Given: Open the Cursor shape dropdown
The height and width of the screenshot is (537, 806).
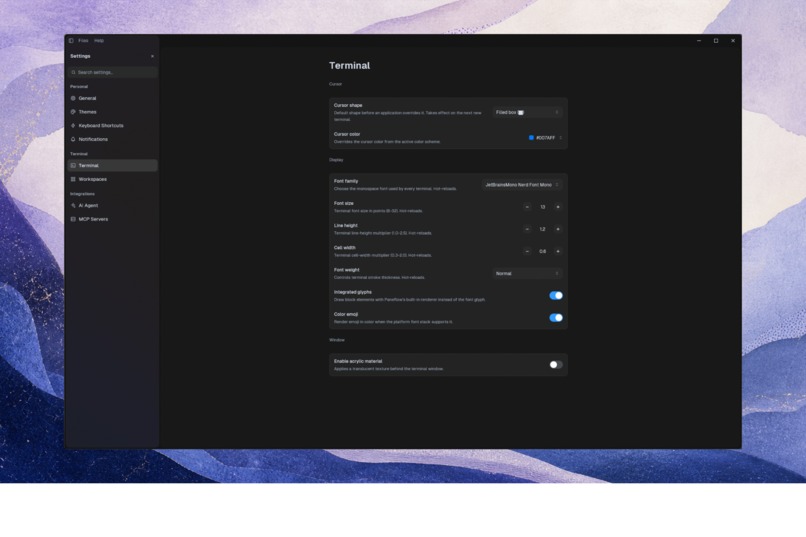Looking at the screenshot, I should click(527, 112).
